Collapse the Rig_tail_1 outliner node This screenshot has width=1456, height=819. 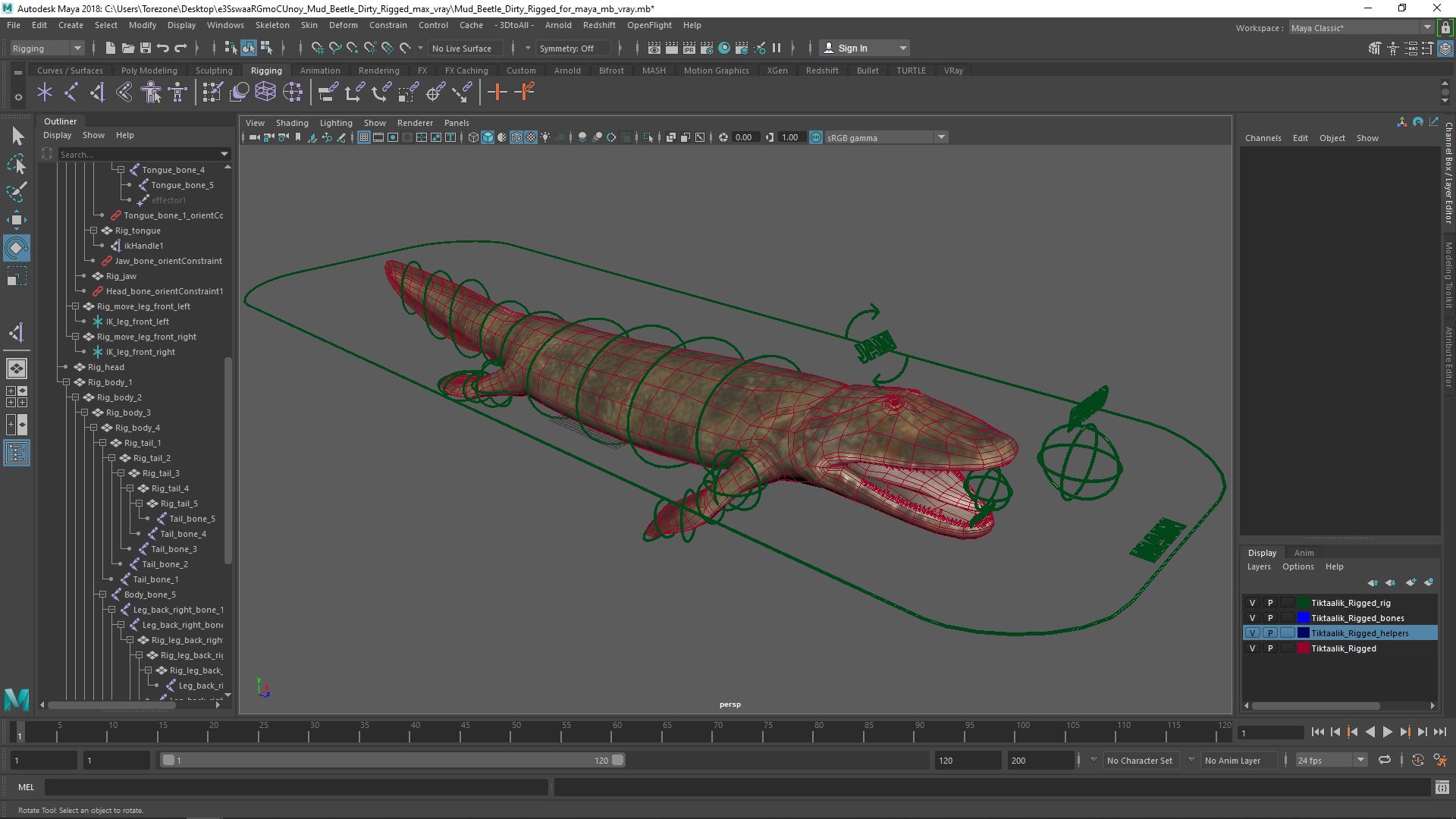102,443
